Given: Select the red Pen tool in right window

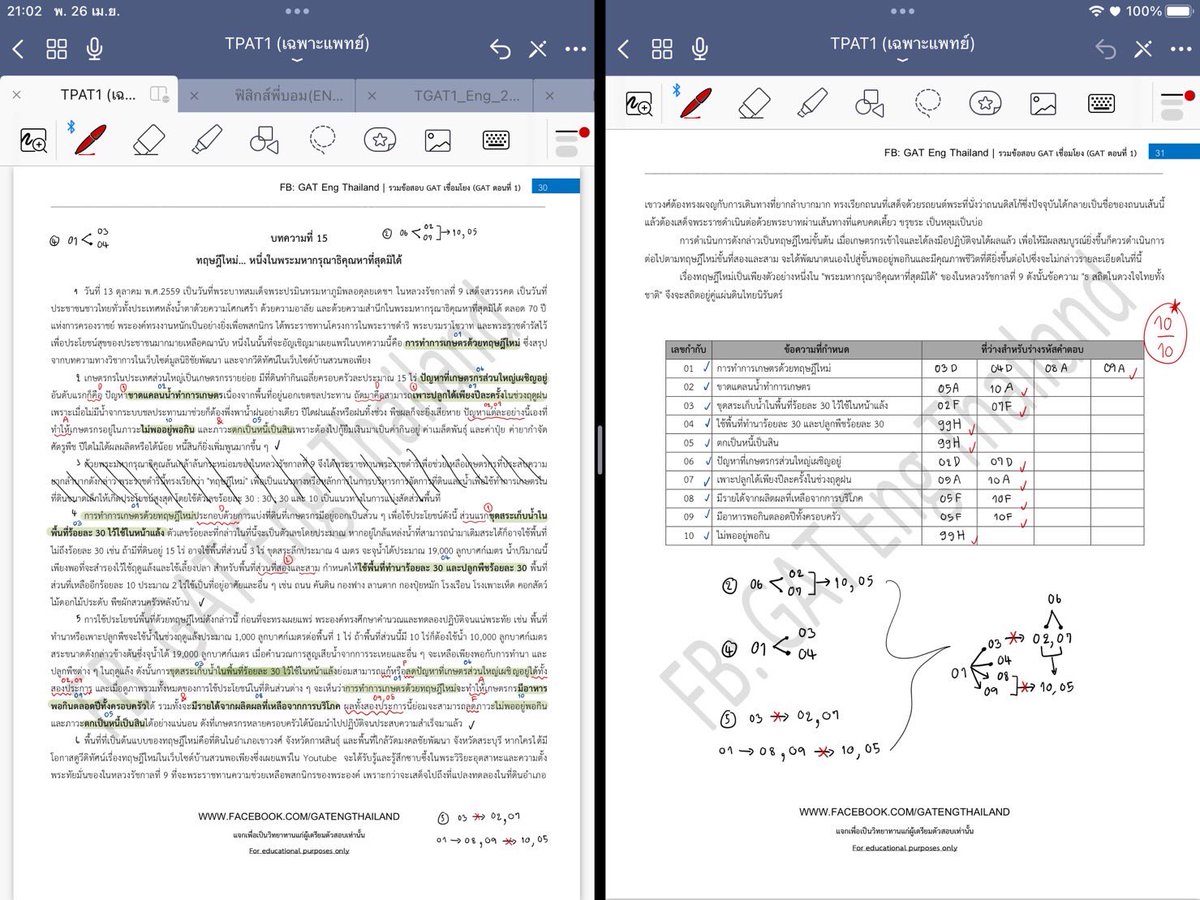Looking at the screenshot, I should tap(696, 102).
